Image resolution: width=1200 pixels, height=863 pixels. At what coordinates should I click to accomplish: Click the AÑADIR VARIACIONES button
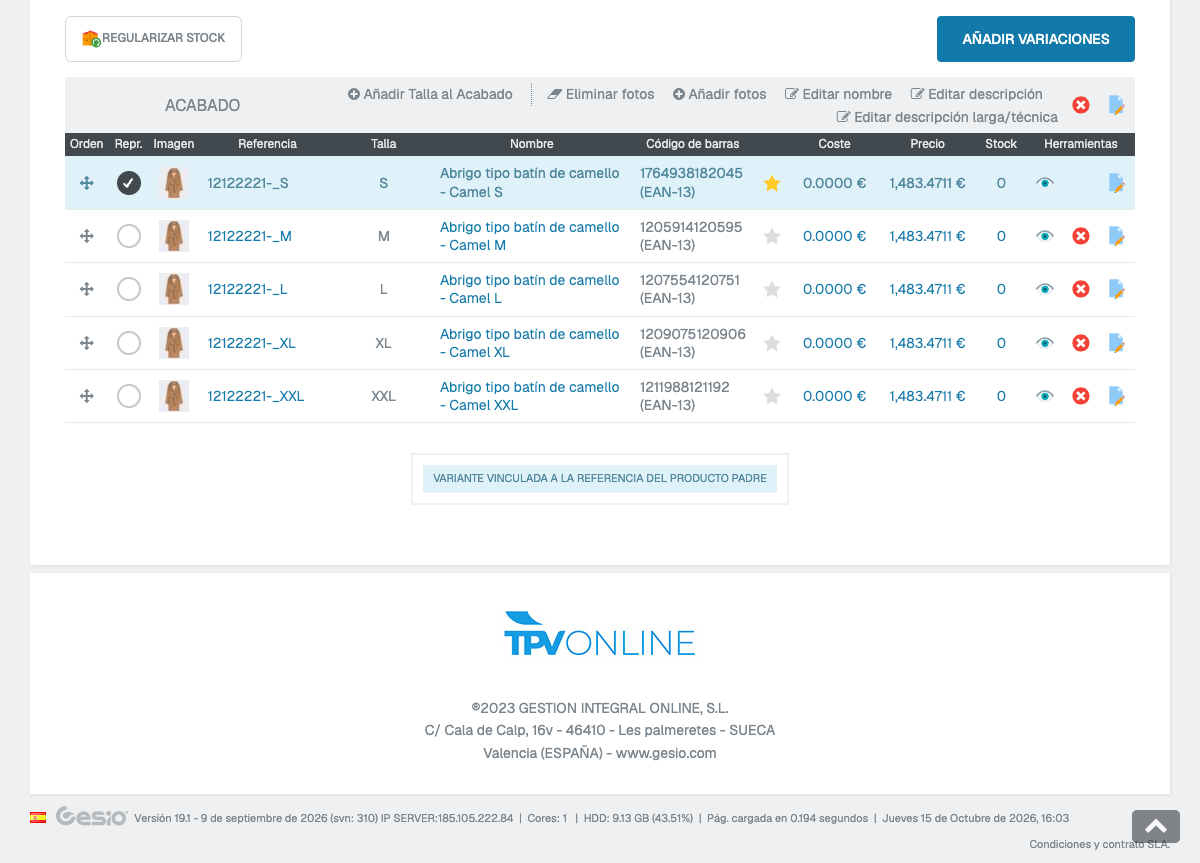pos(1036,39)
